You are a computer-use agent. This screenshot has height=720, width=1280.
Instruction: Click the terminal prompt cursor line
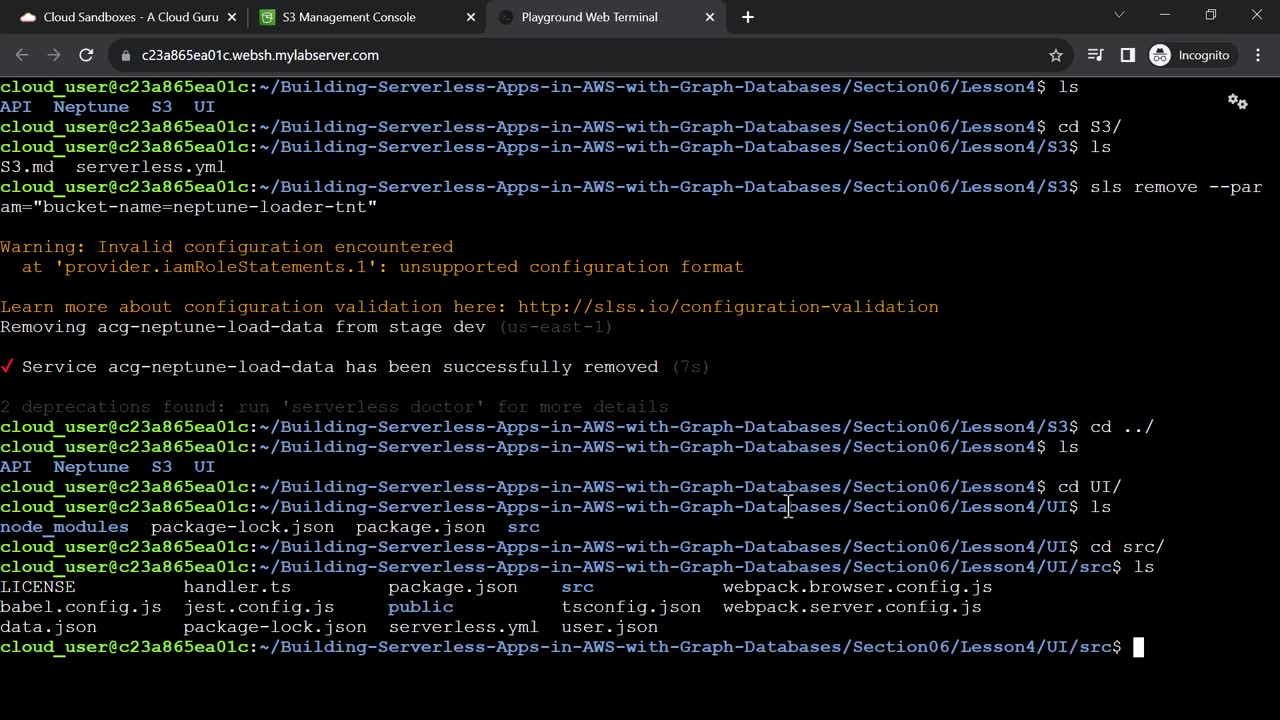1138,647
